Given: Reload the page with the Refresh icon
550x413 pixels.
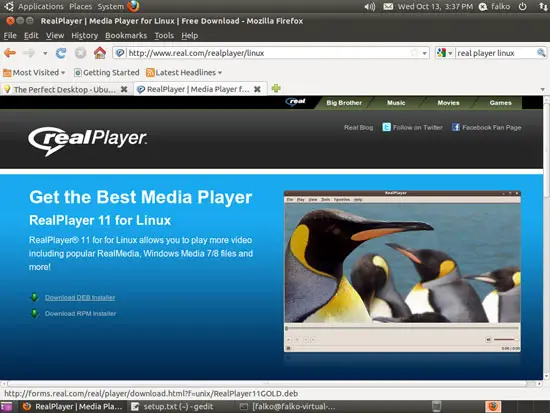Looking at the screenshot, I should 61,53.
